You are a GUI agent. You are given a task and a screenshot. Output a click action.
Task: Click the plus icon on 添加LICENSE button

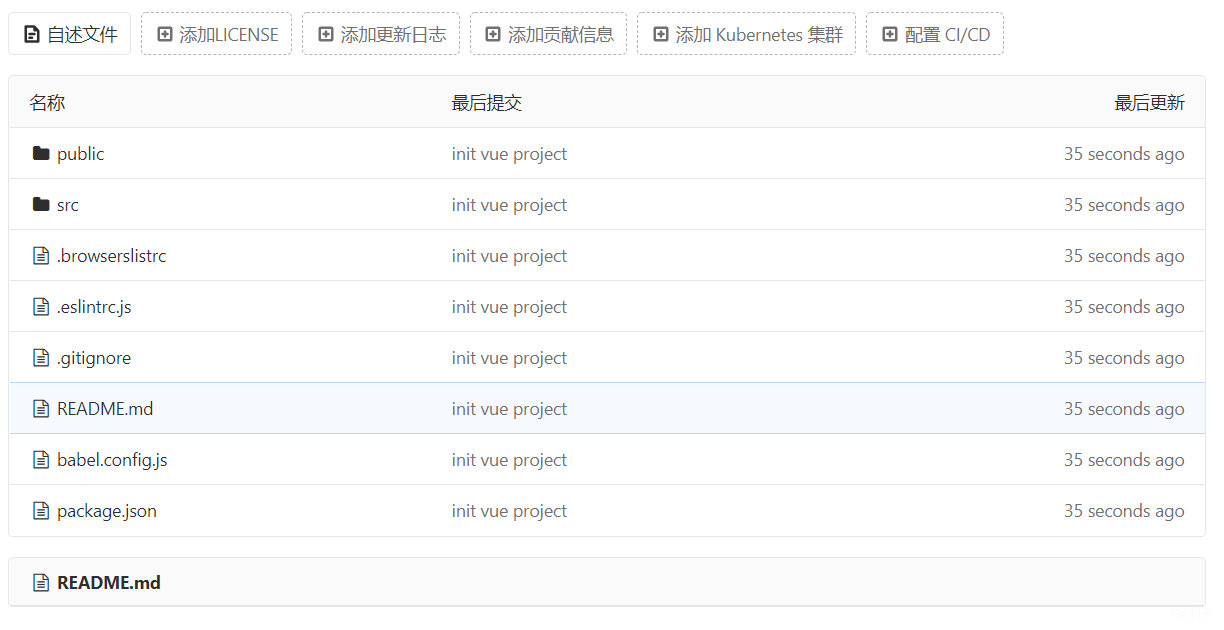[x=165, y=35]
